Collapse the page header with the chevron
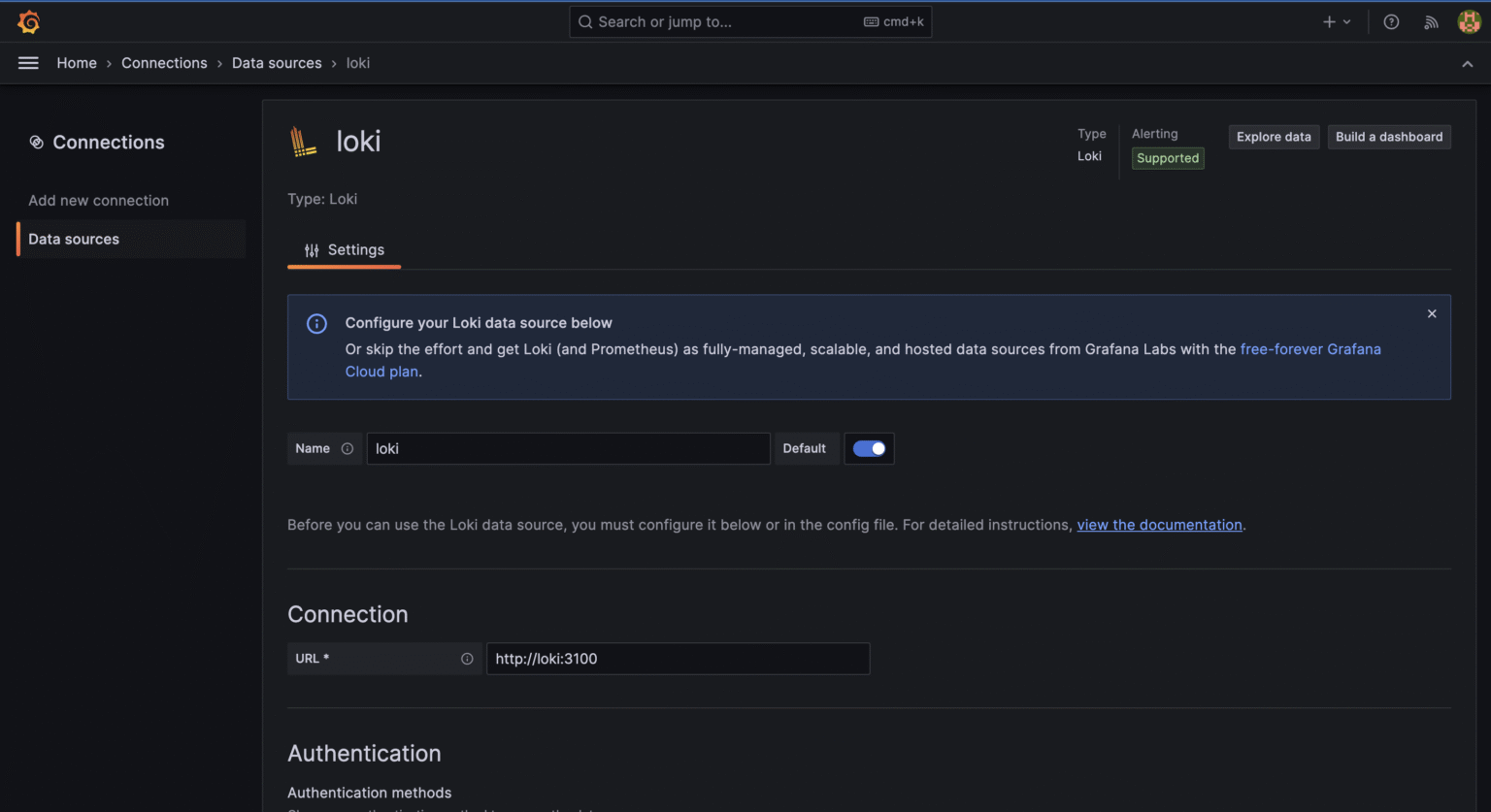The image size is (1491, 812). coord(1467,63)
